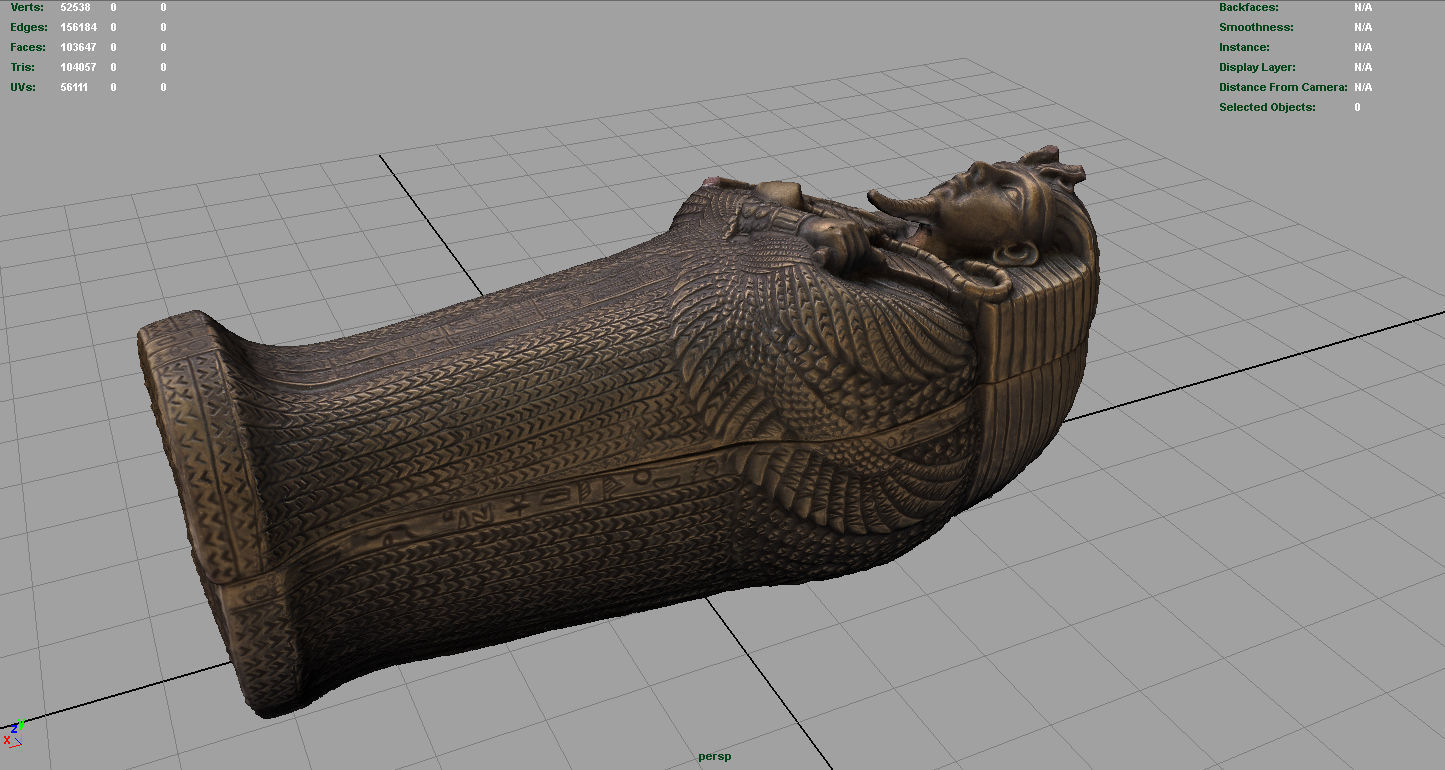Click the N/A value beside Instance
This screenshot has width=1445, height=770.
coord(1363,47)
